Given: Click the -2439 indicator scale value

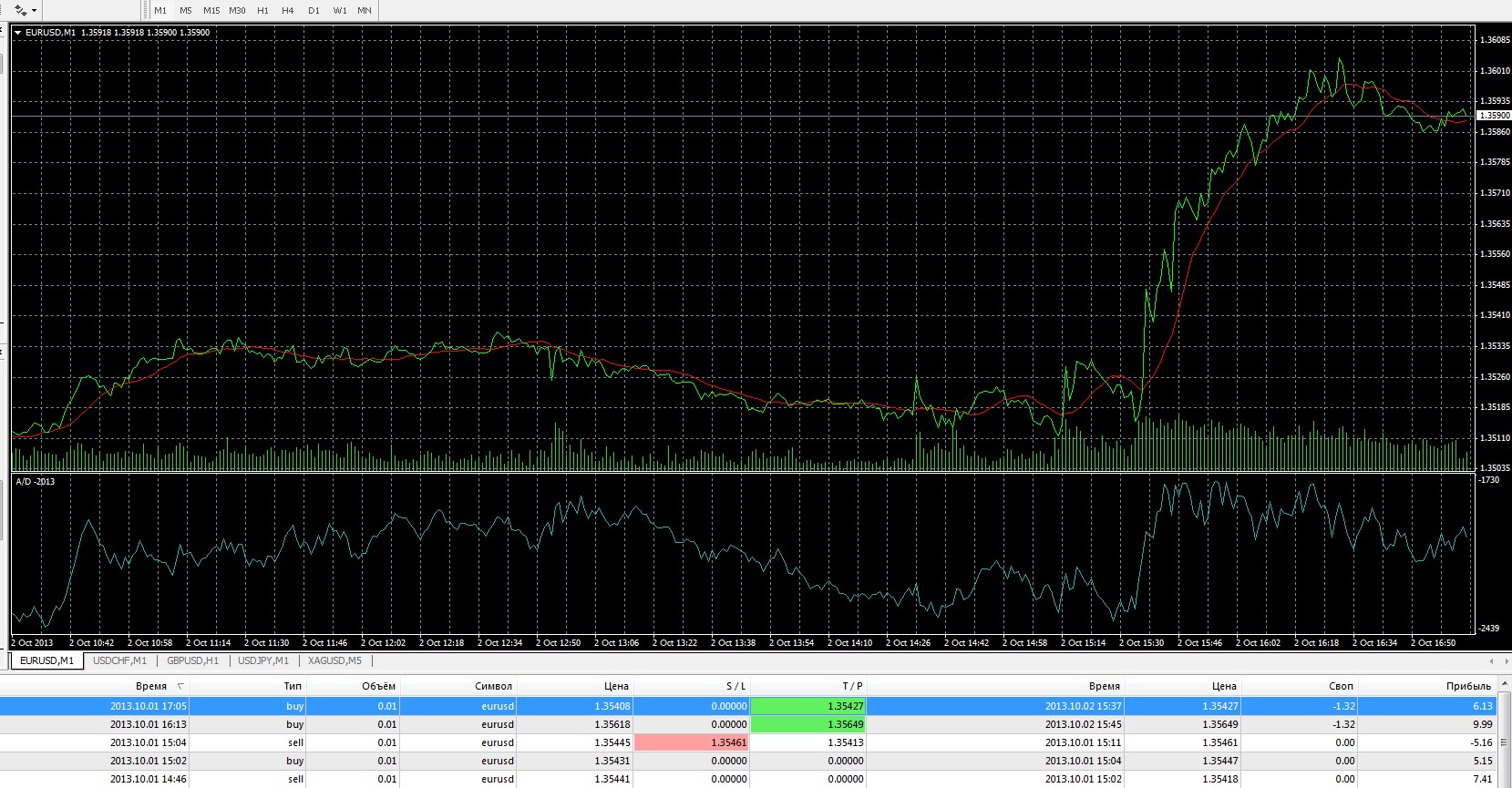Looking at the screenshot, I should tap(1488, 628).
